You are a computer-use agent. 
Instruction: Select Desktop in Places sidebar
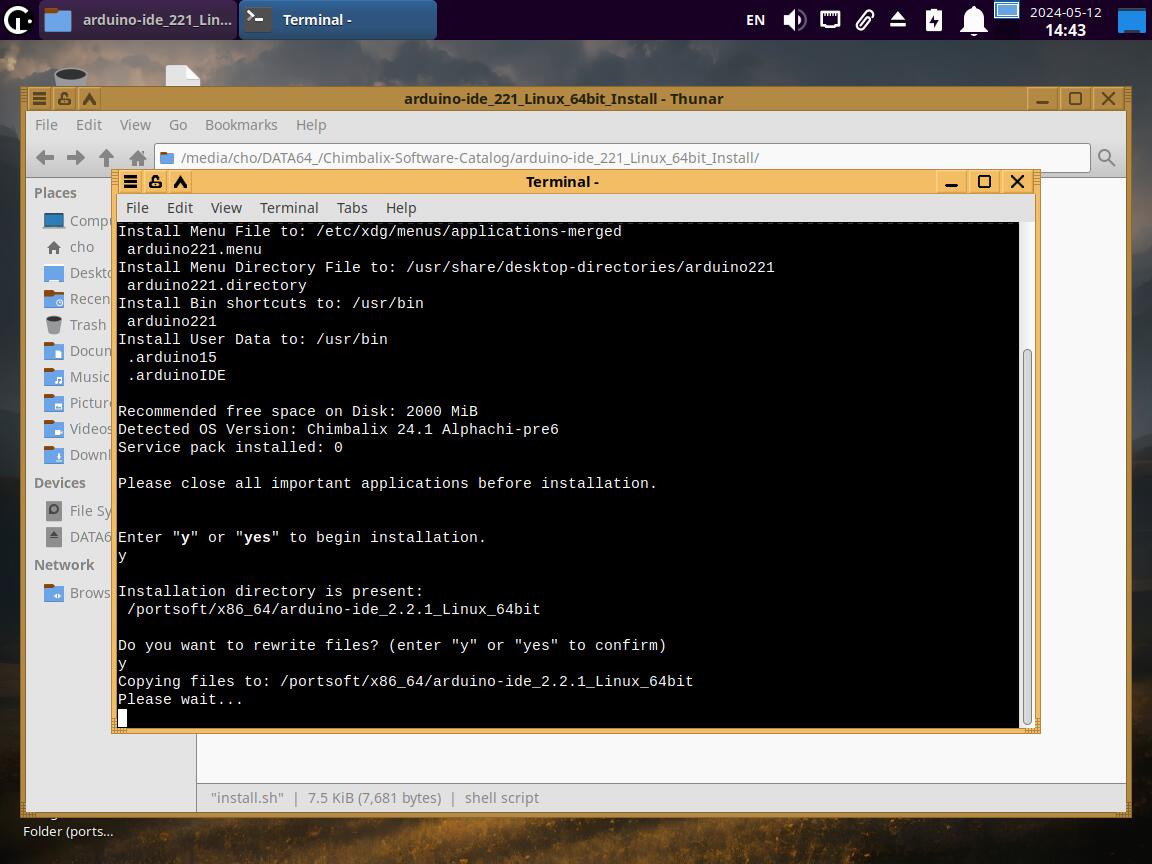[76, 273]
